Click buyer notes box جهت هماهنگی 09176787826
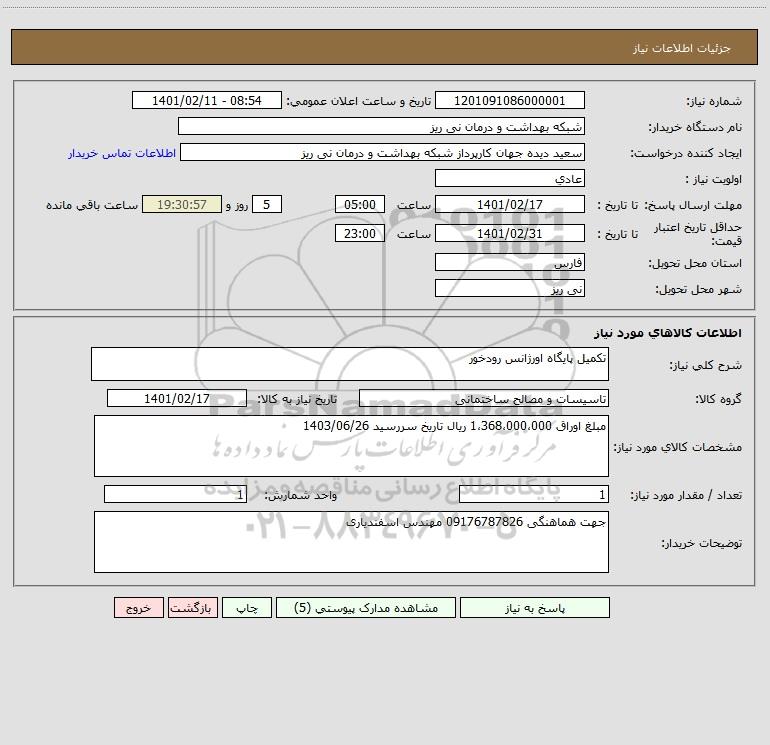This screenshot has width=770, height=745. point(351,542)
